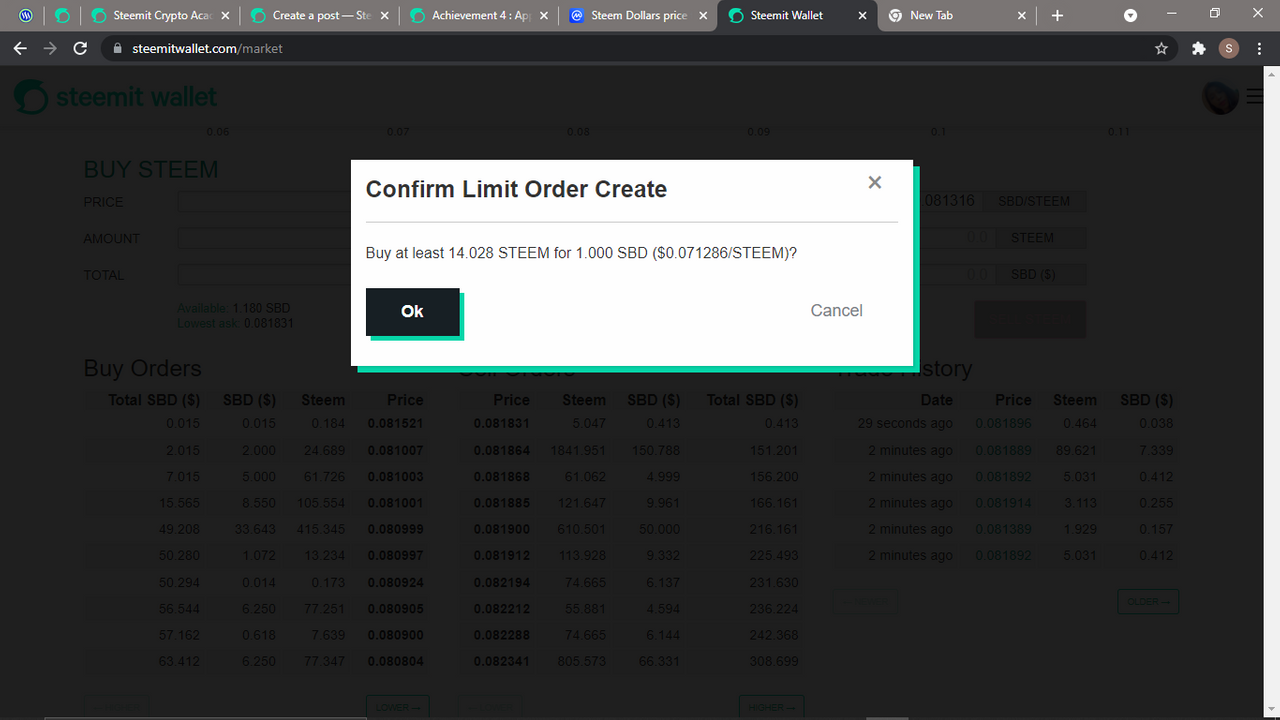Image resolution: width=1280 pixels, height=720 pixels.
Task: Open Chrome's three-dot menu
Action: [x=1259, y=48]
